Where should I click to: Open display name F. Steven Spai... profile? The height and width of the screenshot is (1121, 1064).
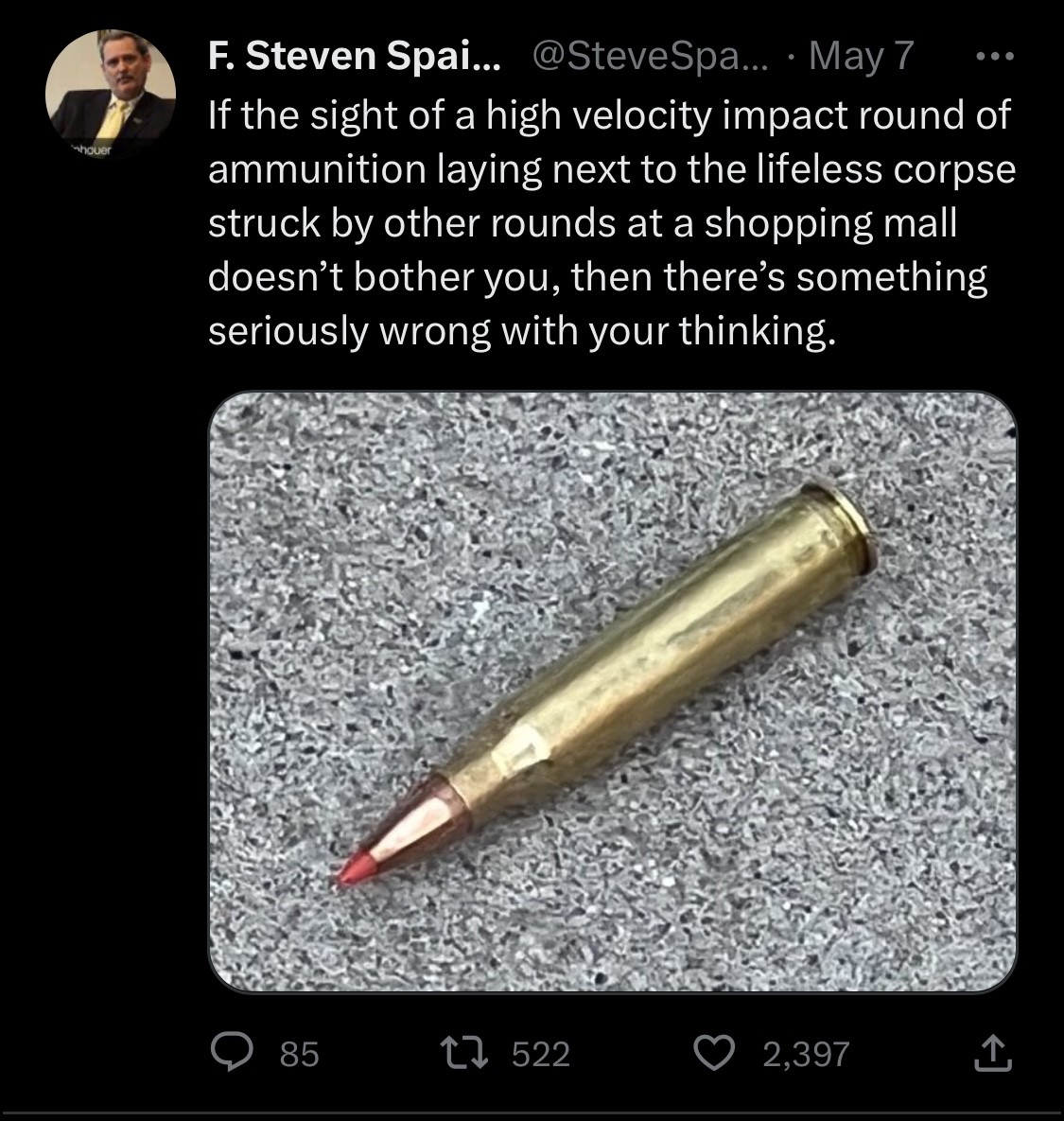click(355, 55)
